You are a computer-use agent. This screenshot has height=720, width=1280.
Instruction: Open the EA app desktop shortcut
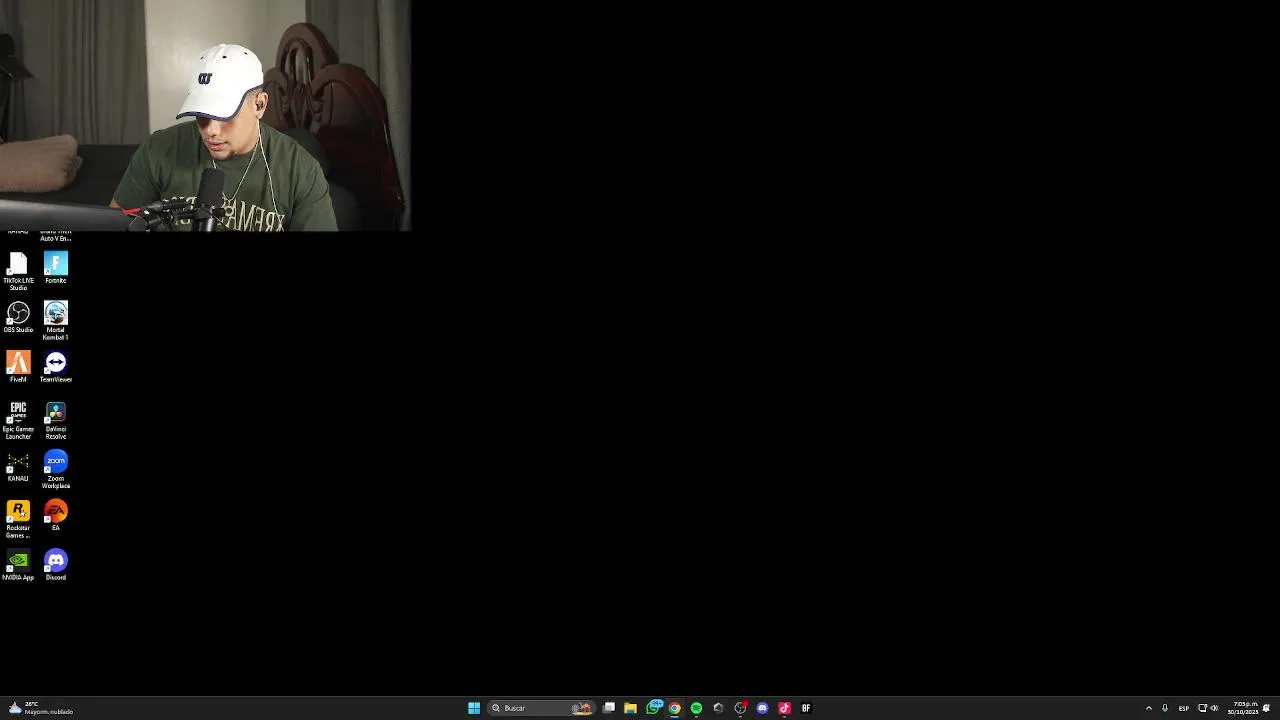(56, 516)
